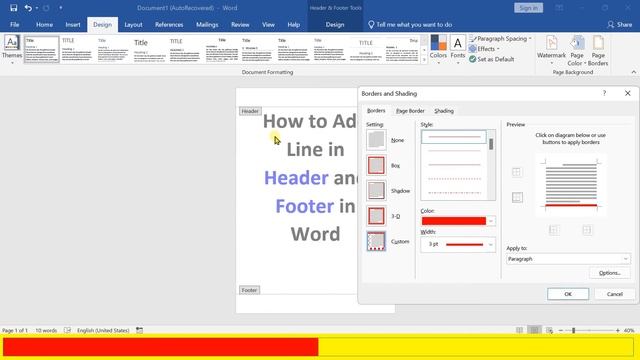The width and height of the screenshot is (640, 360).
Task: Click OK in Borders and Shading dialog
Action: (568, 294)
